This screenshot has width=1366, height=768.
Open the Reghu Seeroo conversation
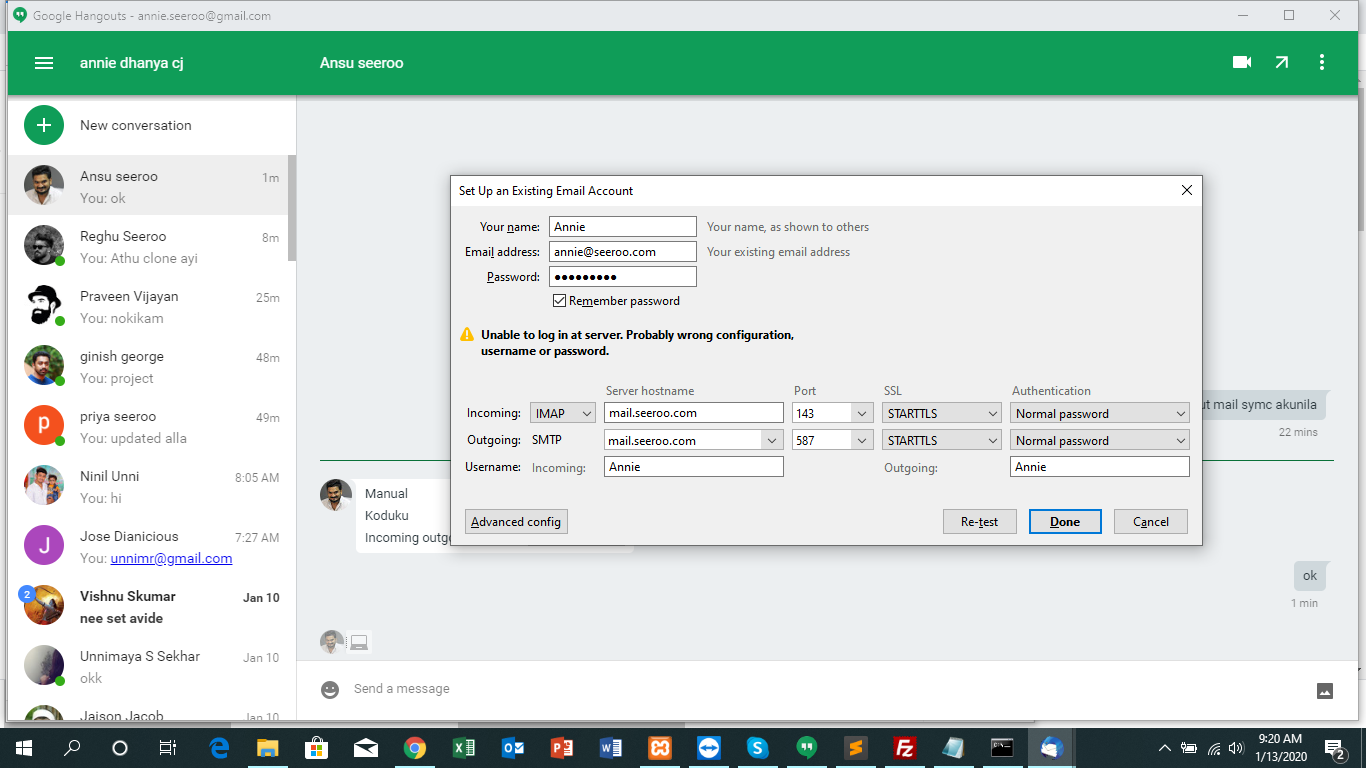coord(150,246)
